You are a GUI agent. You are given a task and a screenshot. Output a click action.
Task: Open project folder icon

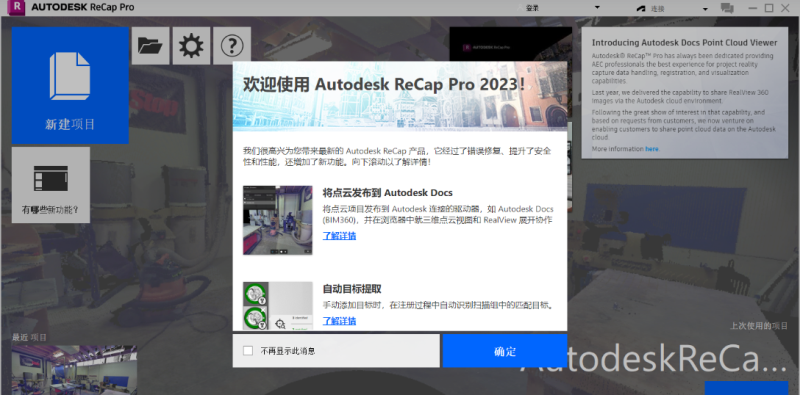pos(151,46)
